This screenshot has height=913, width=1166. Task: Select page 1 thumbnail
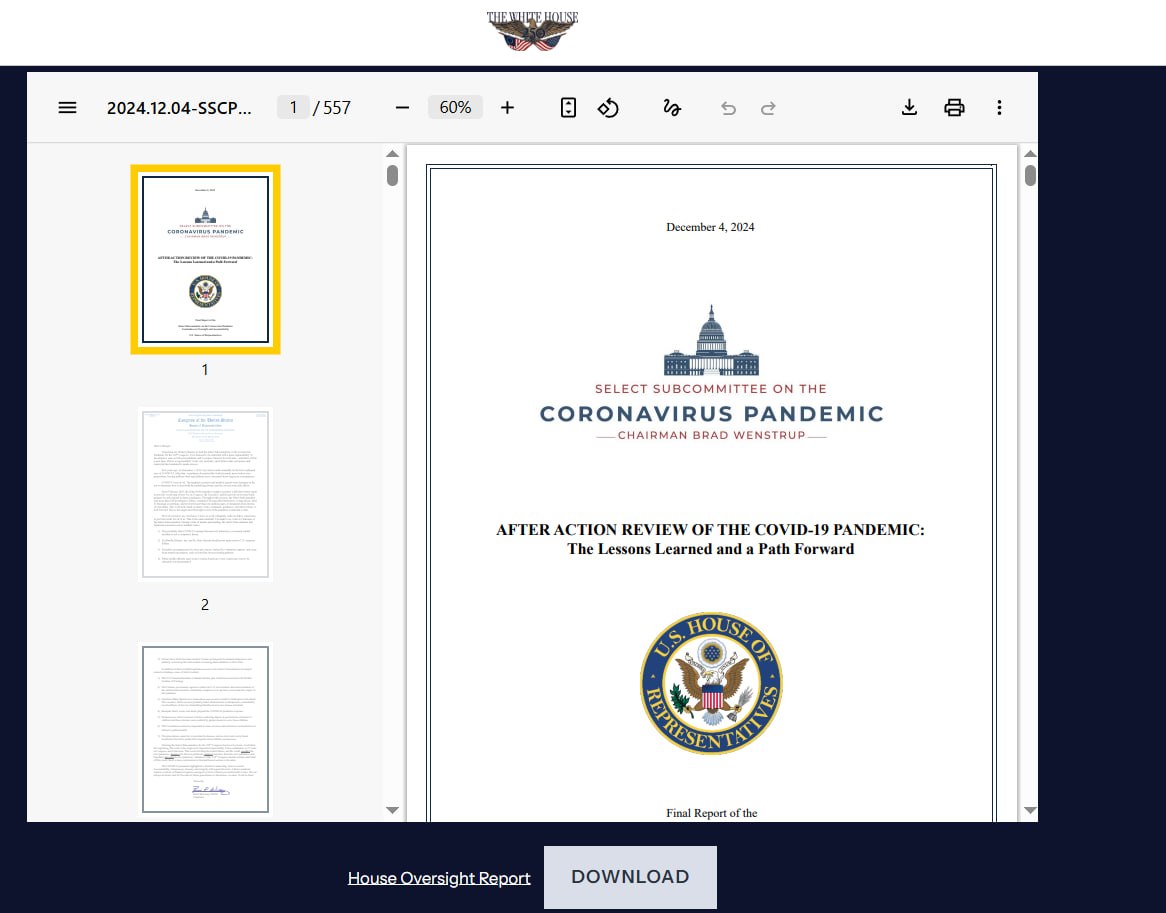click(x=205, y=259)
